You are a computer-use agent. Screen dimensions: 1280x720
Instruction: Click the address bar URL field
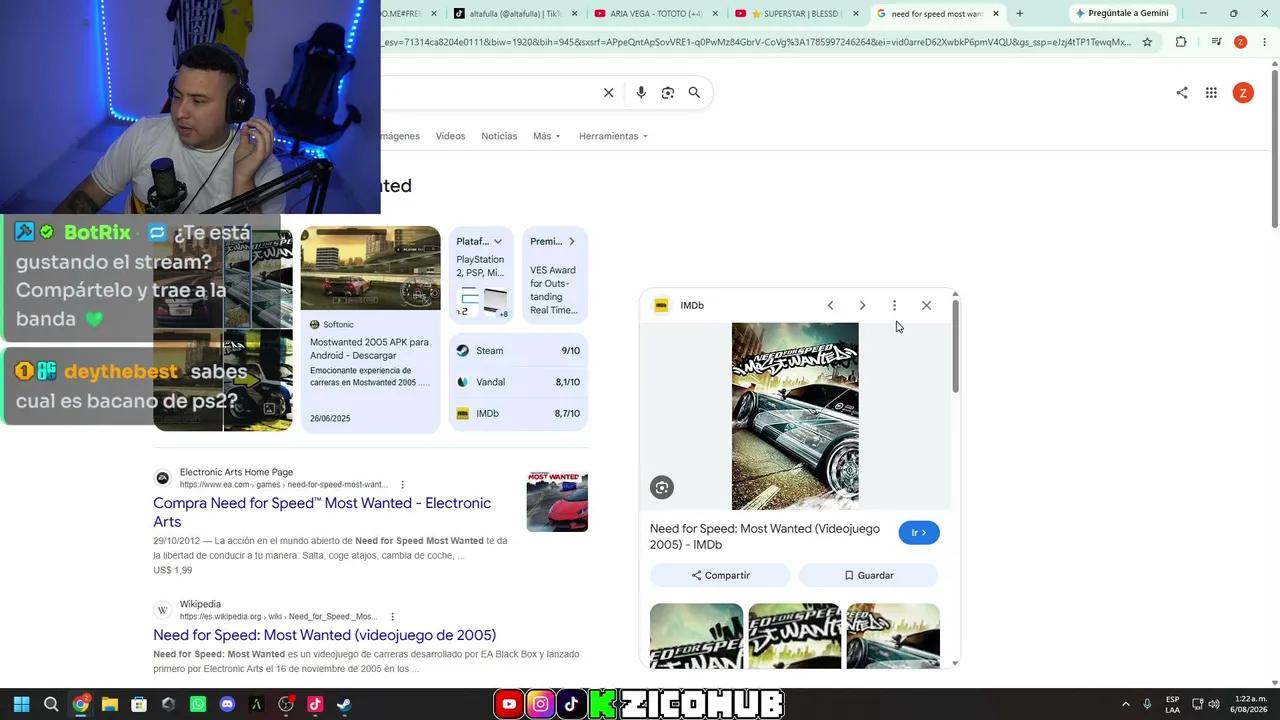(755, 42)
